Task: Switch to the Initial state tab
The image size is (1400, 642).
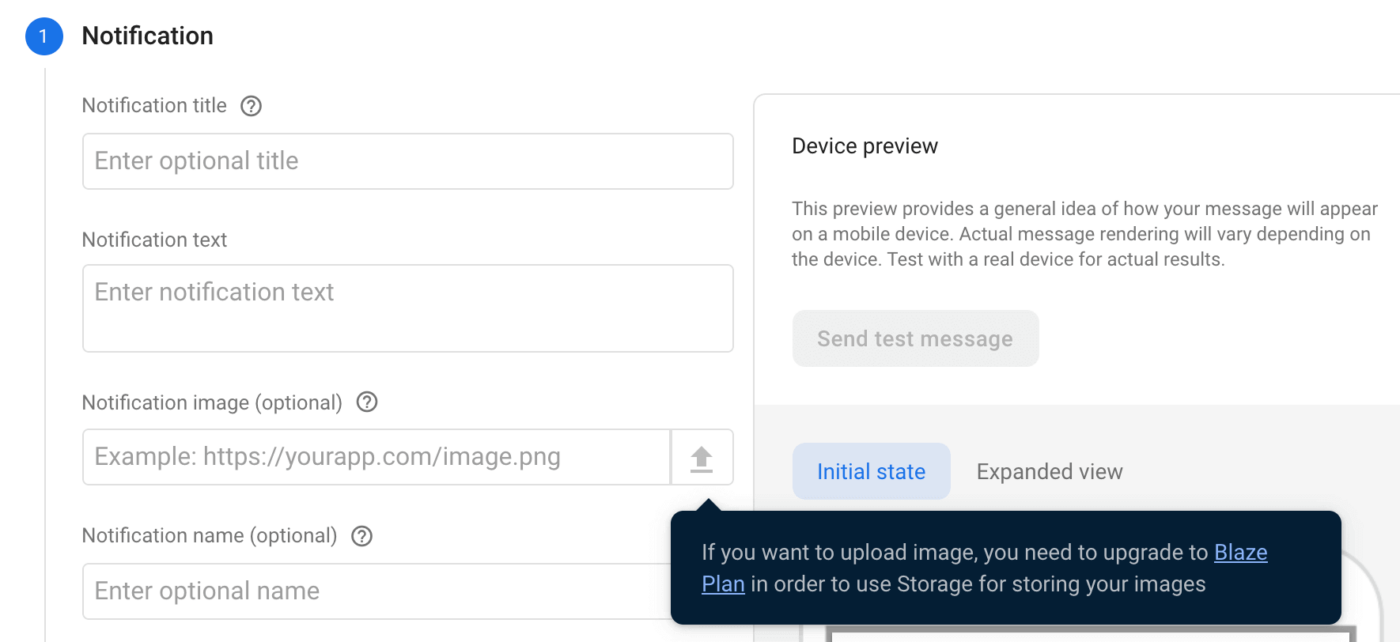Action: coord(871,472)
